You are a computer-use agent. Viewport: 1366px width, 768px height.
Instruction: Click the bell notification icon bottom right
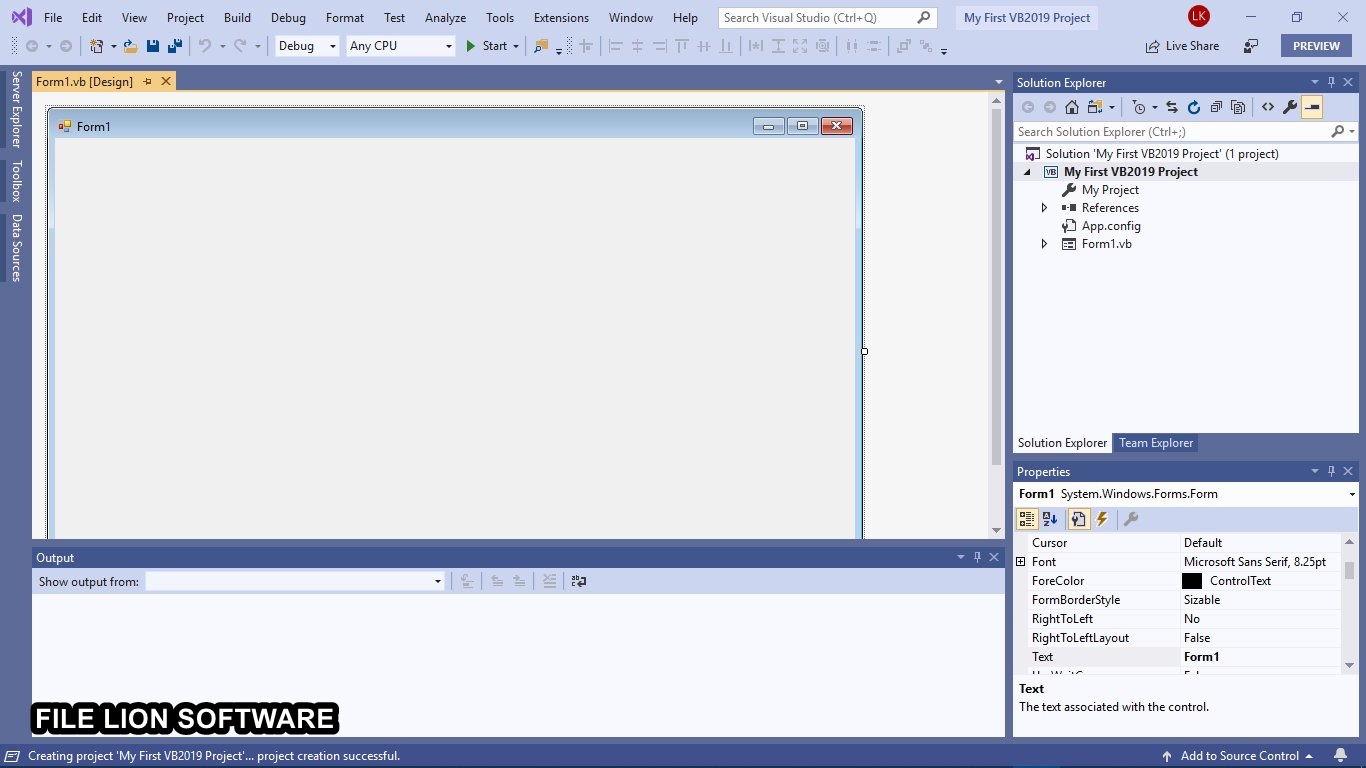(1340, 756)
